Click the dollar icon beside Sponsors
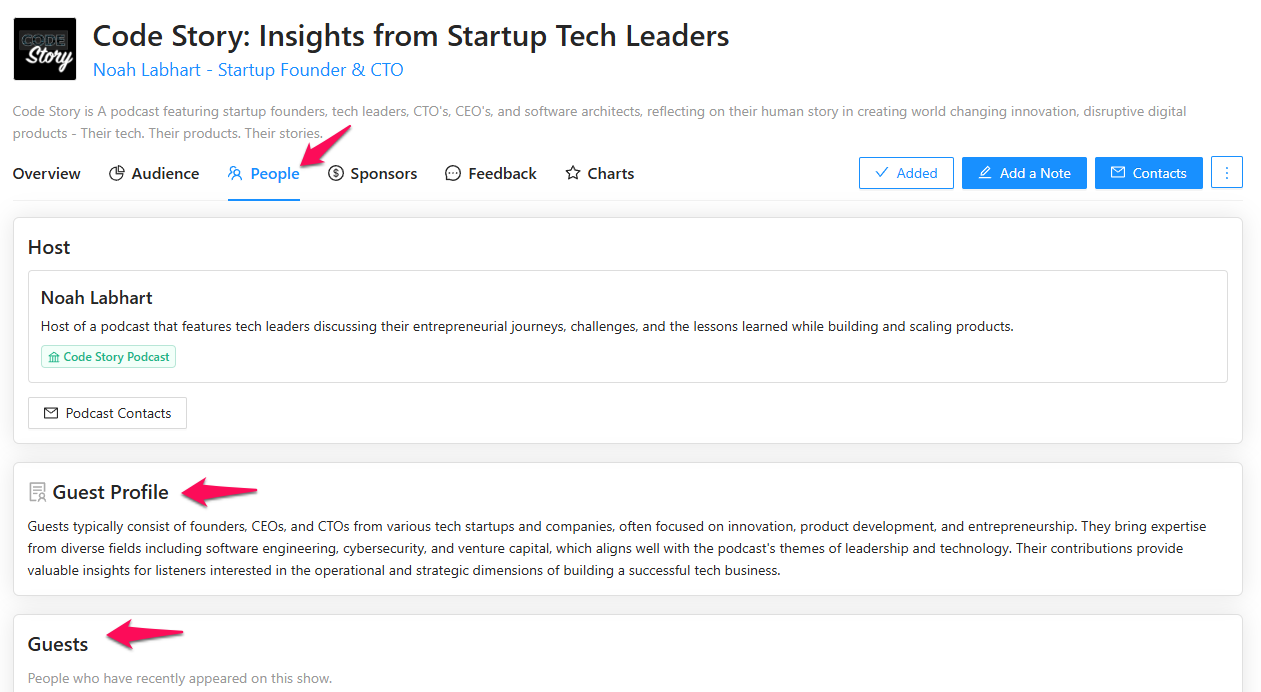 click(x=336, y=173)
